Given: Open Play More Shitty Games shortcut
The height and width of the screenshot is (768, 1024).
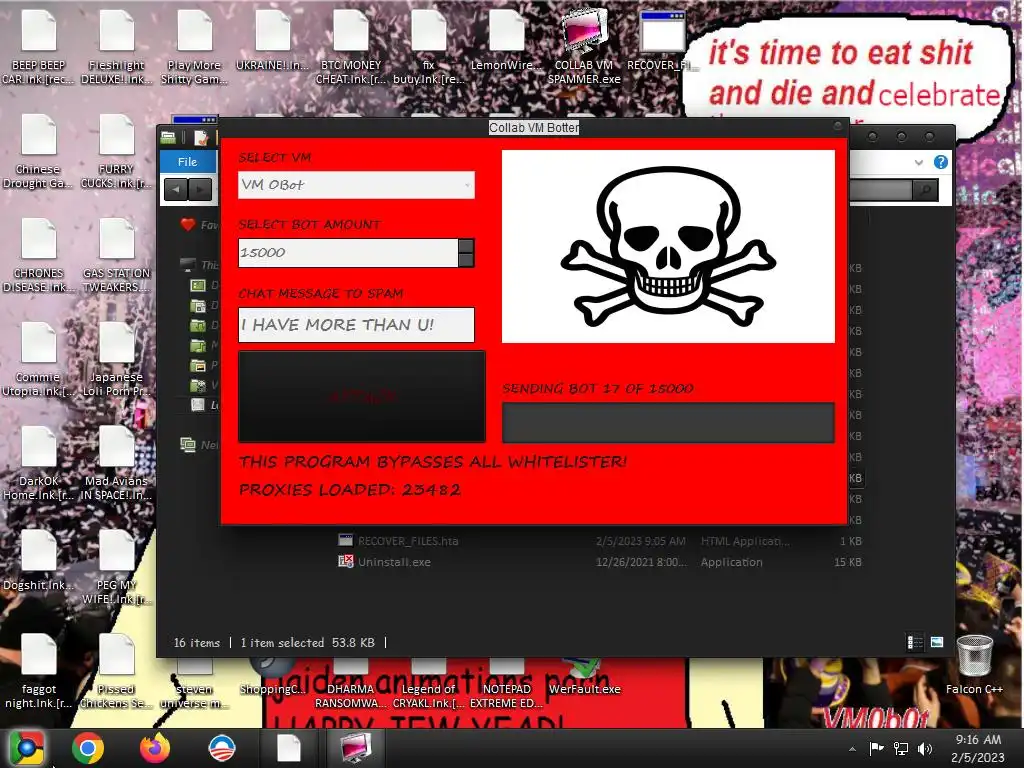Looking at the screenshot, I should [194, 48].
